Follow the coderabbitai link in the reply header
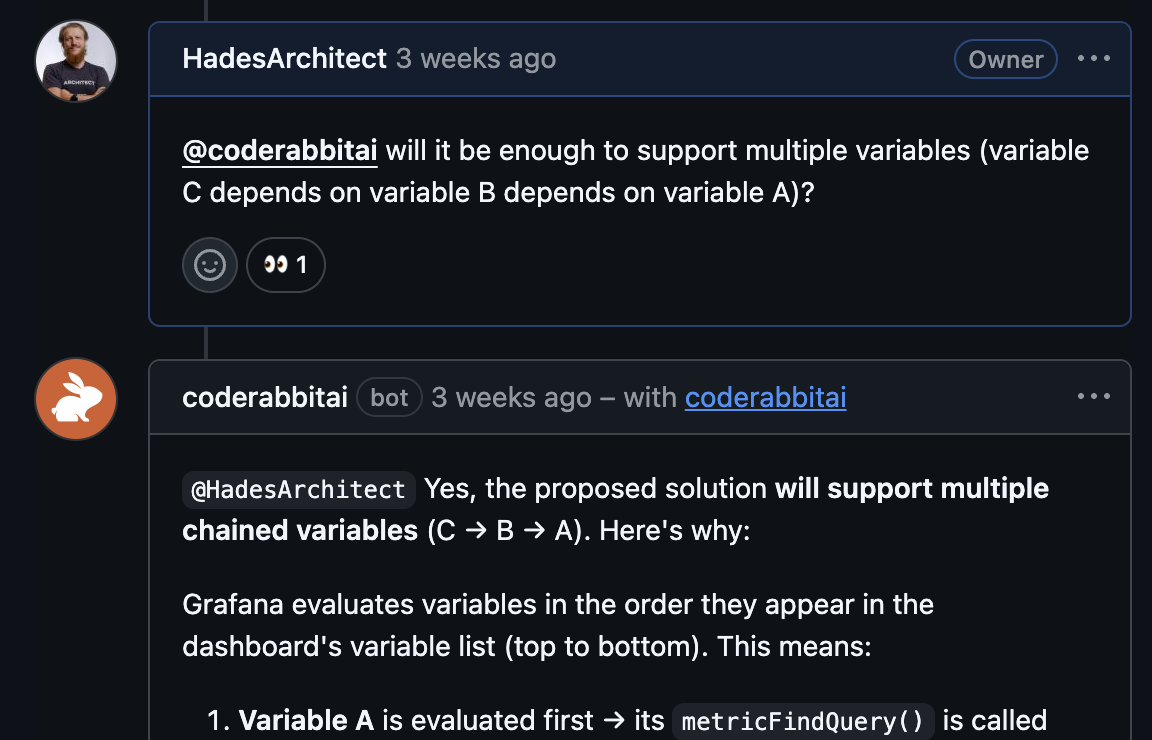 765,397
